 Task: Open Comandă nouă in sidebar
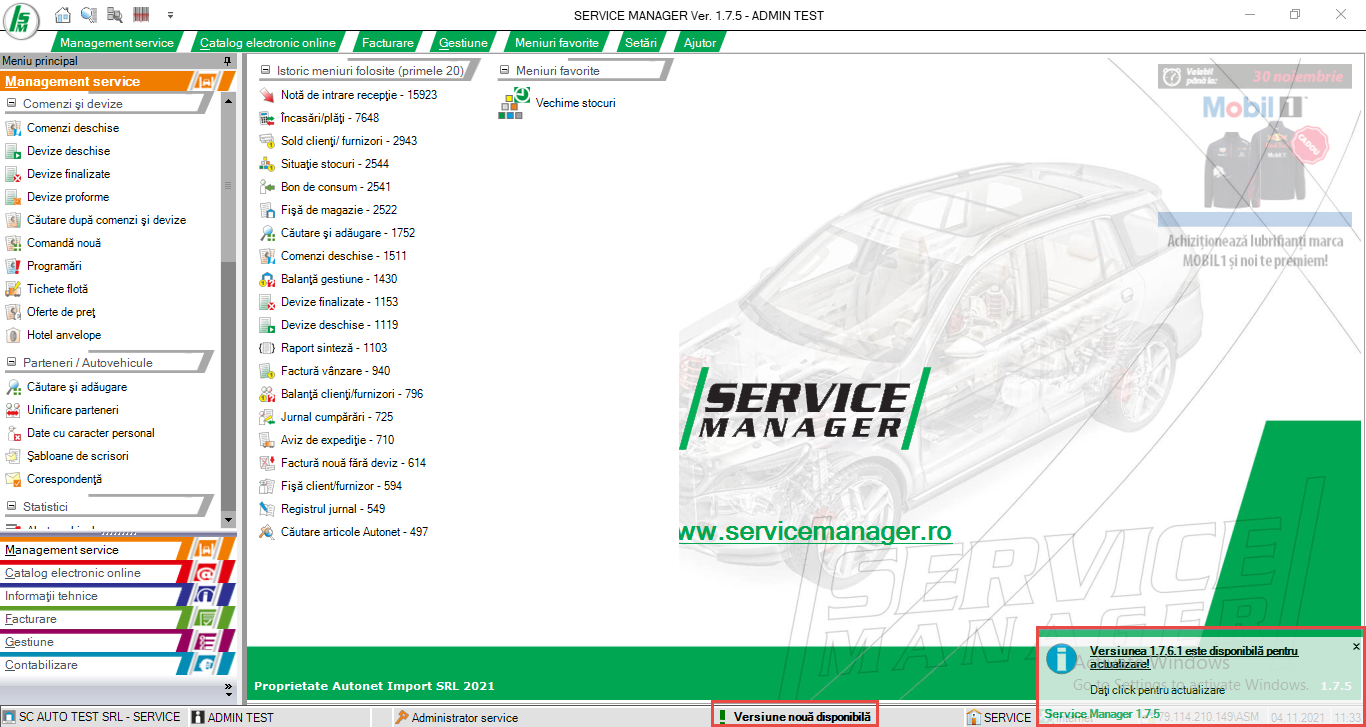pos(63,243)
